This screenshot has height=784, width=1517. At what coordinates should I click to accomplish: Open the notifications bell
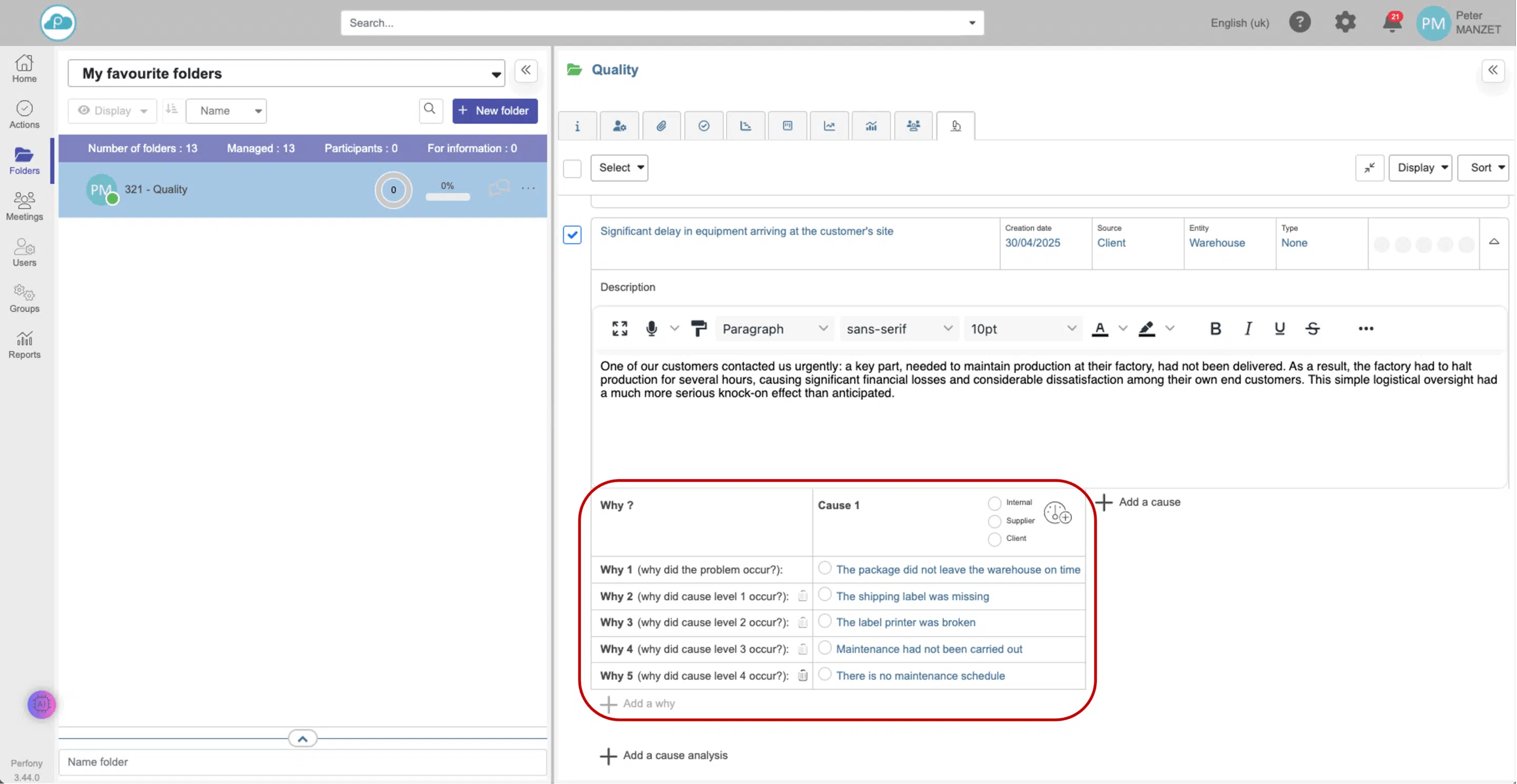click(1392, 24)
